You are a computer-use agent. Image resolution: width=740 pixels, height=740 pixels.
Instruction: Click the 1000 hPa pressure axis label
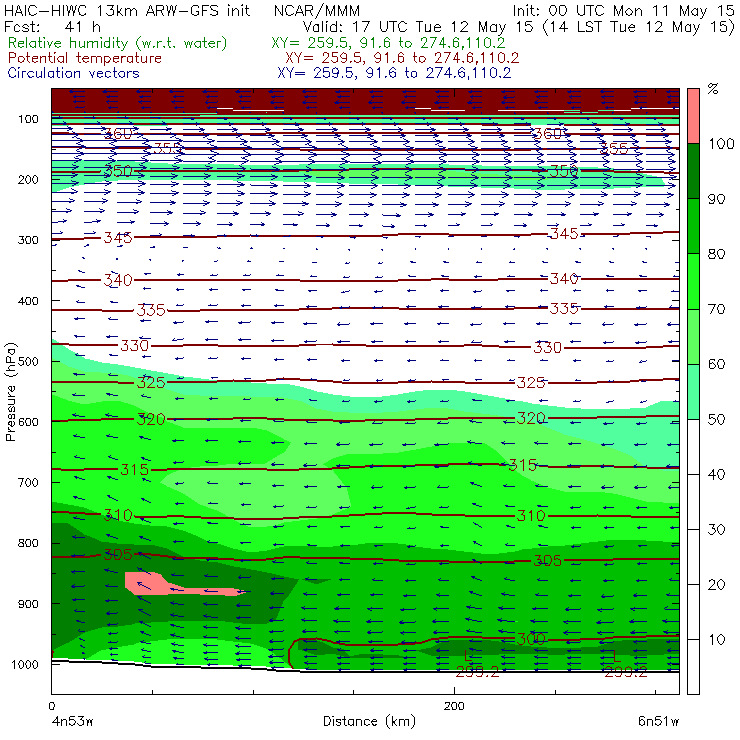(x=24, y=664)
